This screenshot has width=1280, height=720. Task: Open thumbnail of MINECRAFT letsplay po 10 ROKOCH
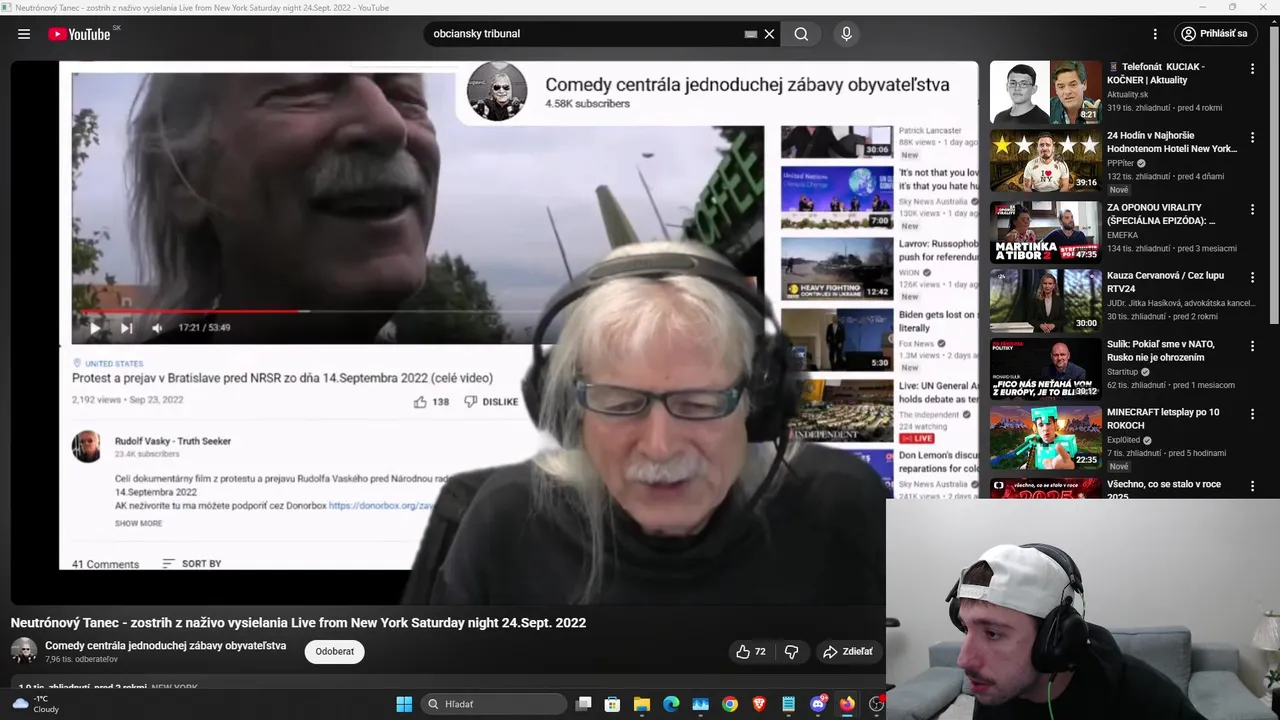point(1046,437)
